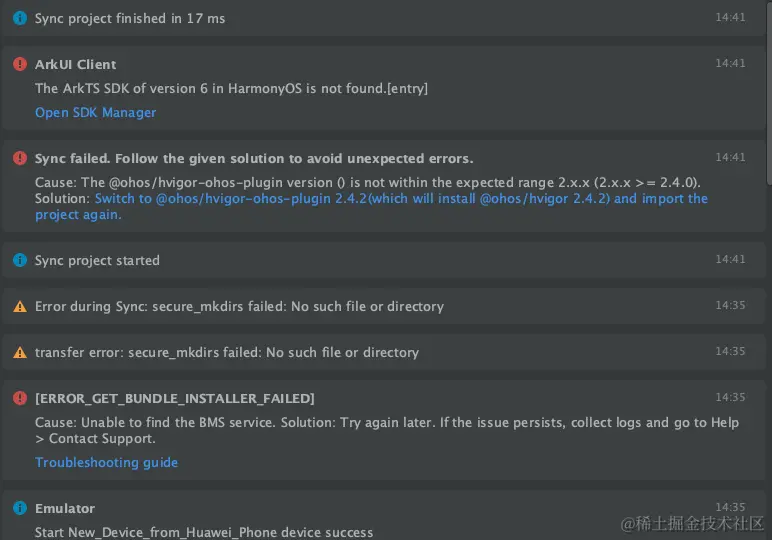772x540 pixels.
Task: Click the ArkTS SDK not found message text
Action: (x=231, y=89)
